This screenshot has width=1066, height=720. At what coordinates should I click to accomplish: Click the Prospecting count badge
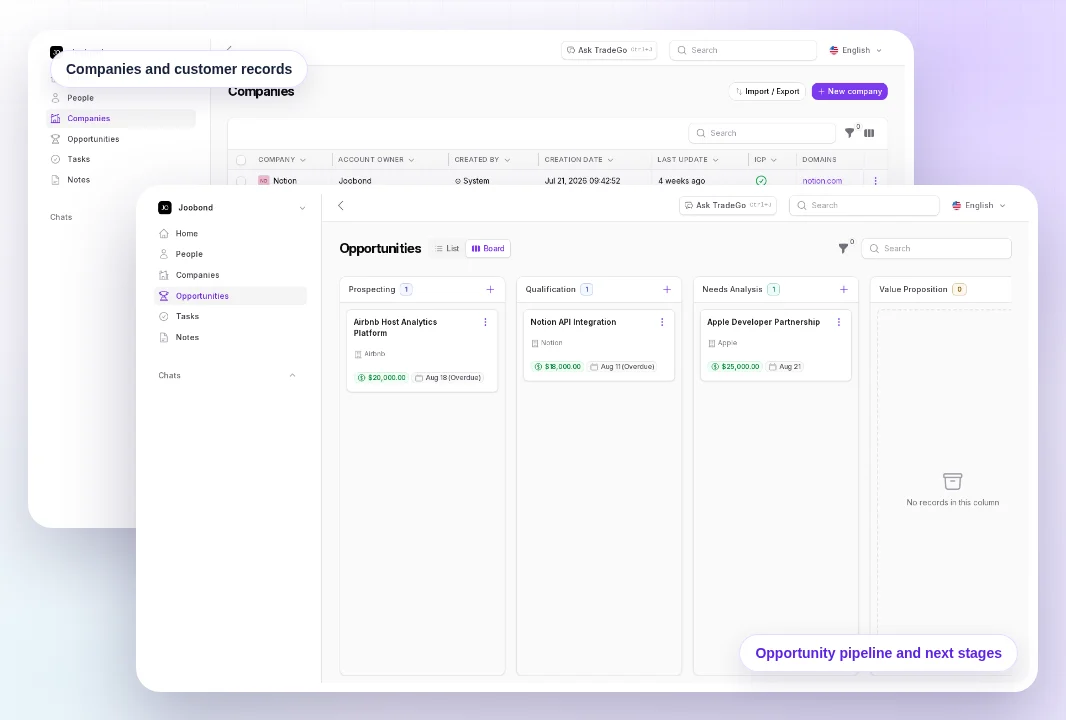click(x=406, y=290)
